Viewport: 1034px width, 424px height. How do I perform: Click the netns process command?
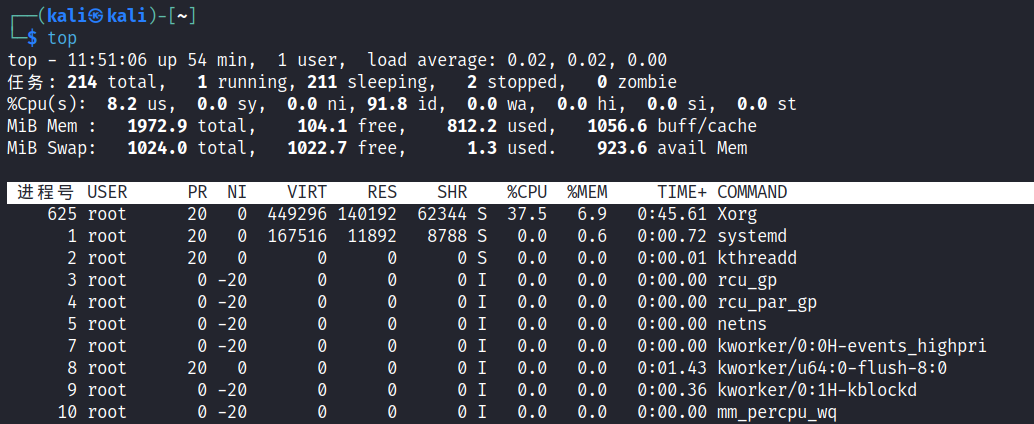[742, 324]
